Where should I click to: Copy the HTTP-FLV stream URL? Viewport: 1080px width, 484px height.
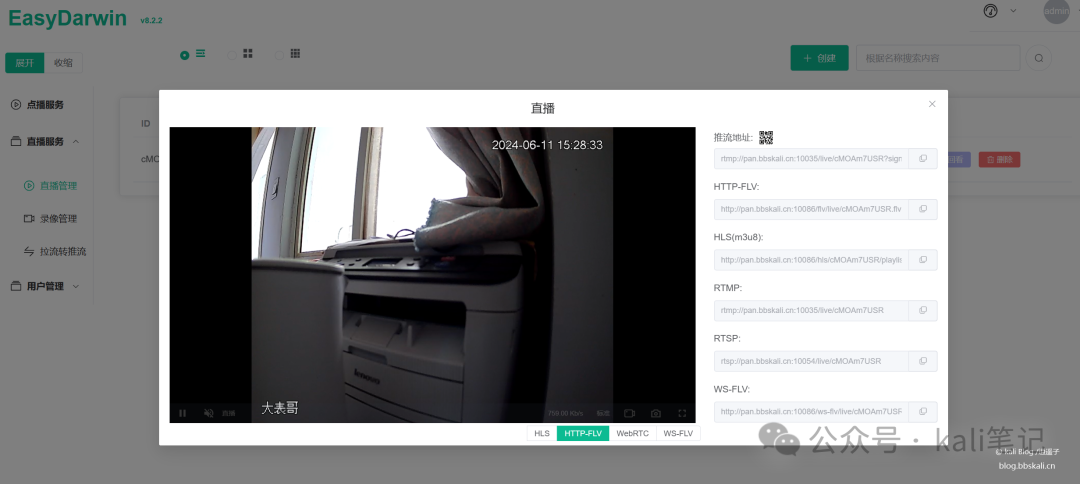pyautogui.click(x=922, y=209)
